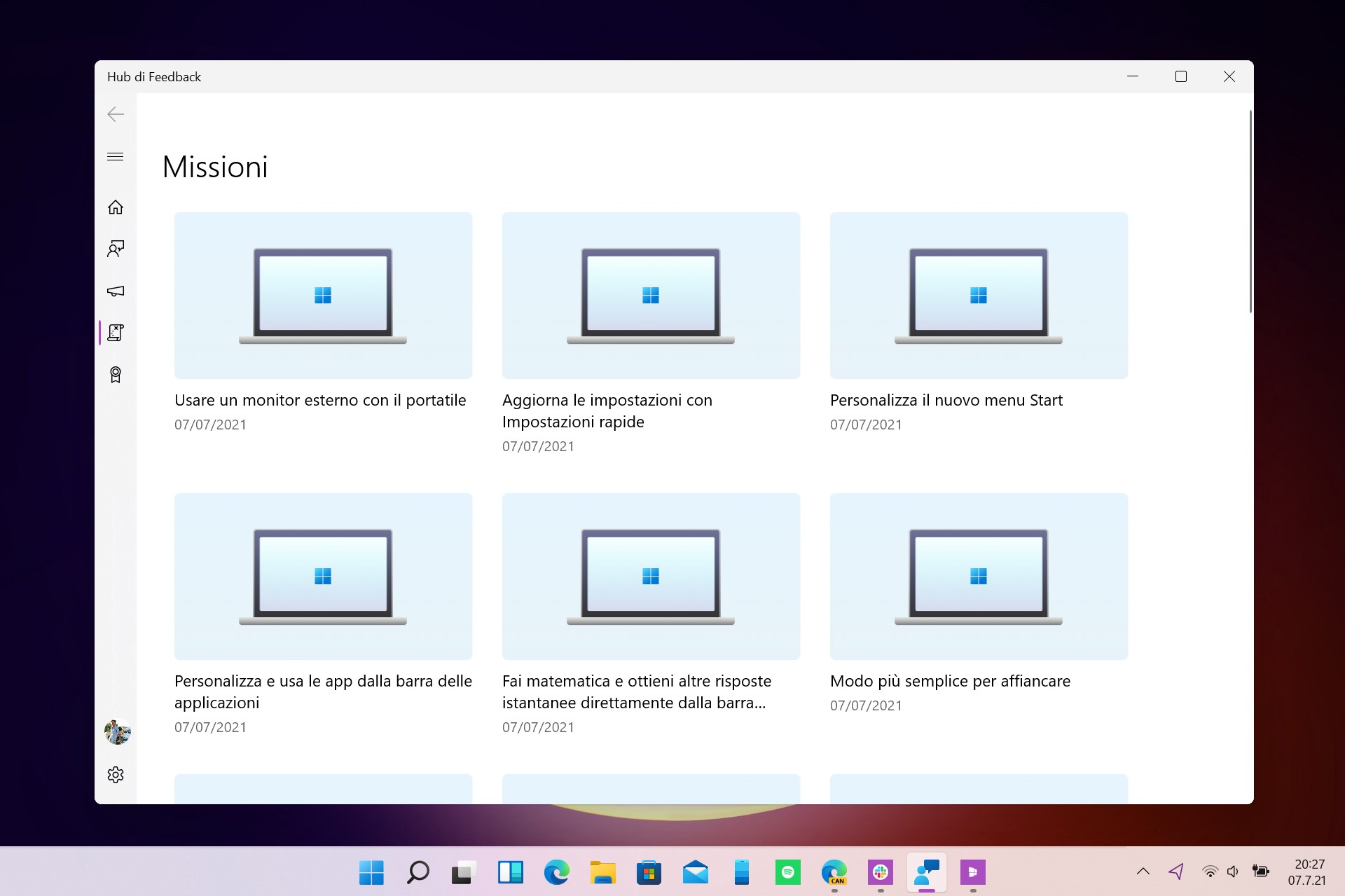Image resolution: width=1345 pixels, height=896 pixels.
Task: Open Announcements megaphone icon
Action: point(116,291)
